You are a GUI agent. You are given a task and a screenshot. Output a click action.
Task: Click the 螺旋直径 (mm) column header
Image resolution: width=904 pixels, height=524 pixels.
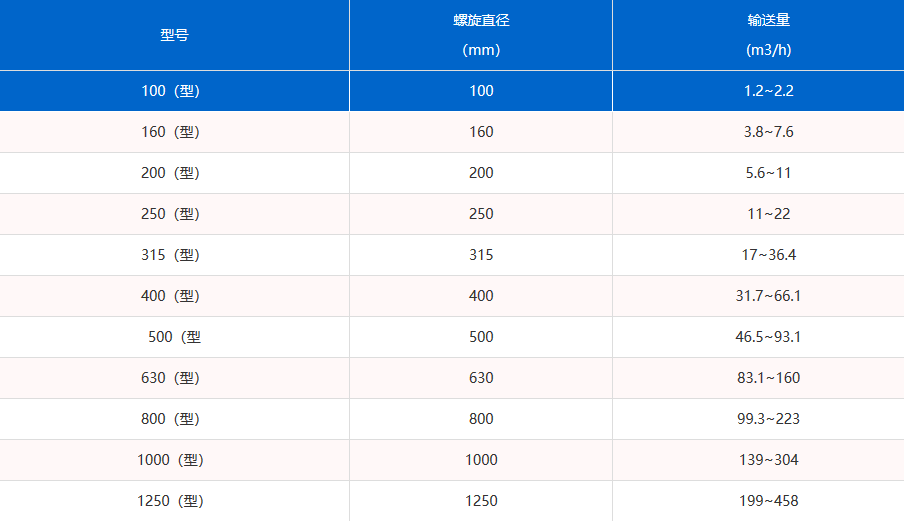click(x=481, y=35)
